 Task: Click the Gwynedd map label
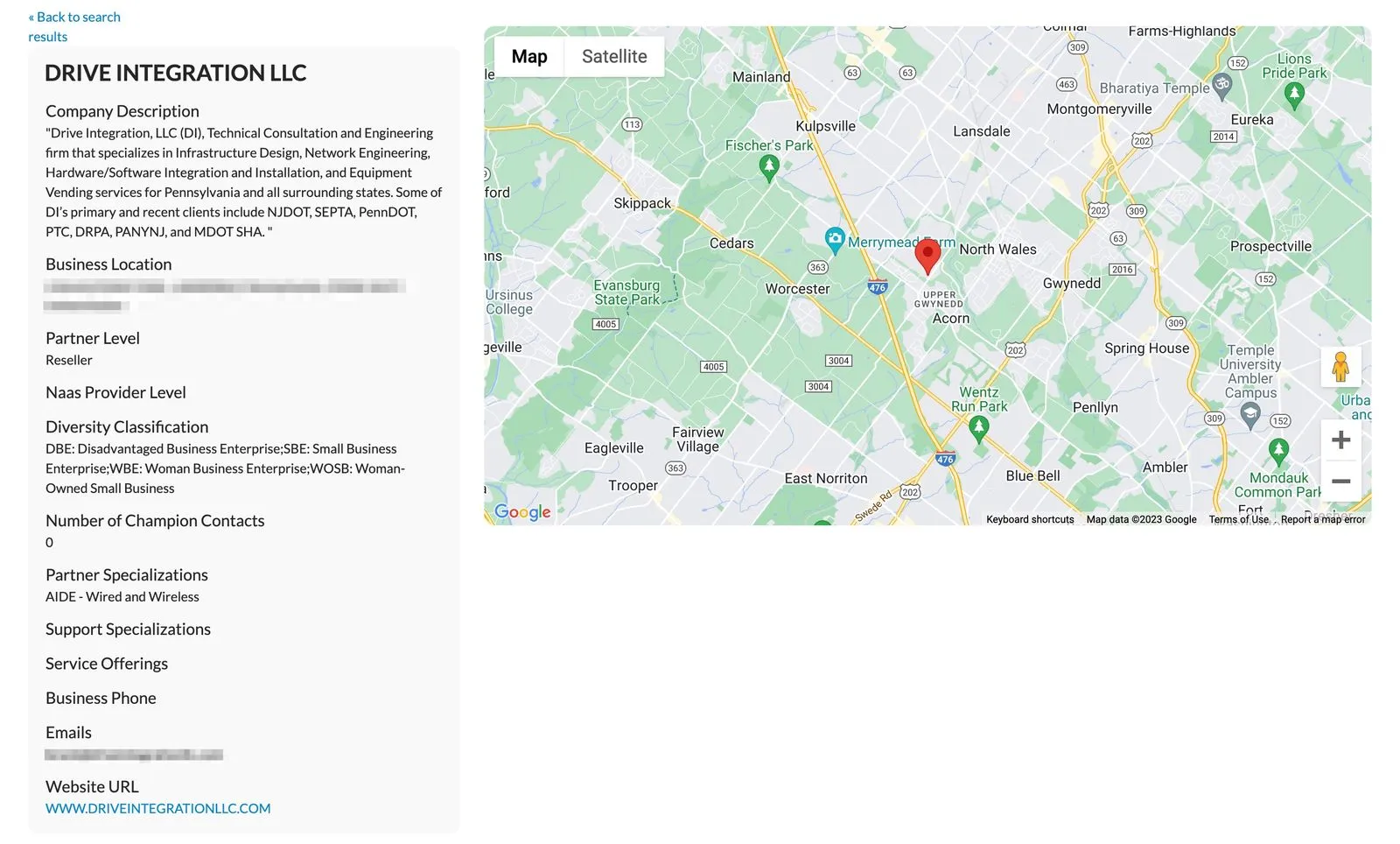click(x=1072, y=284)
